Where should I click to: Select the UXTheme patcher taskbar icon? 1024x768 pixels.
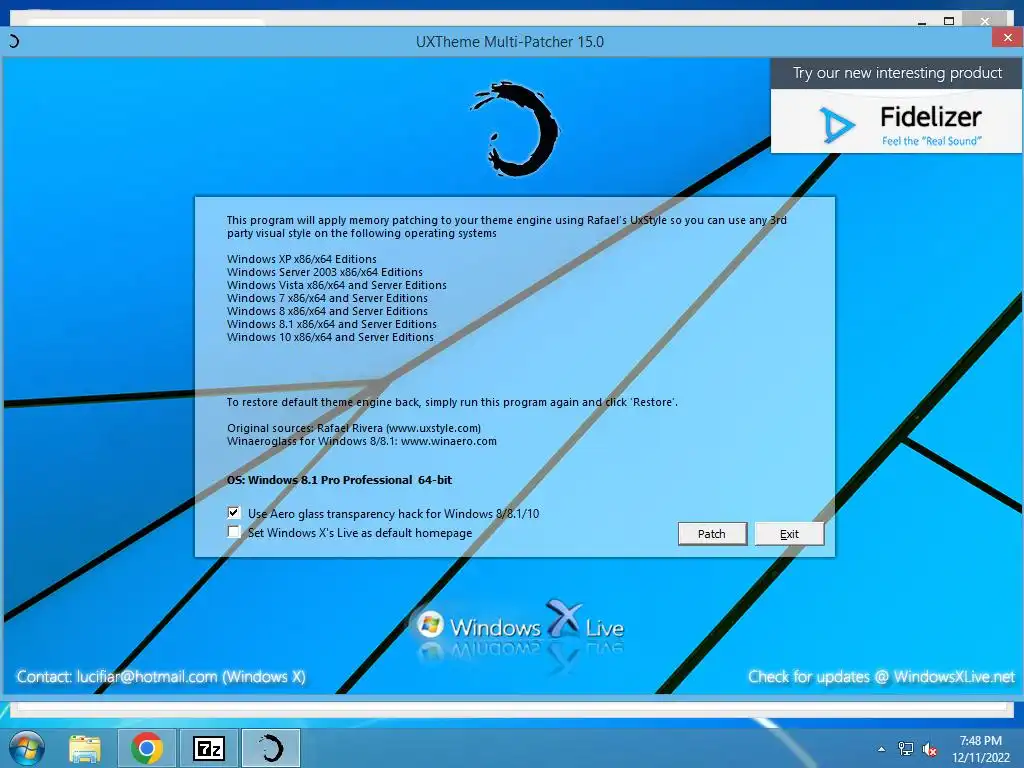pos(271,748)
